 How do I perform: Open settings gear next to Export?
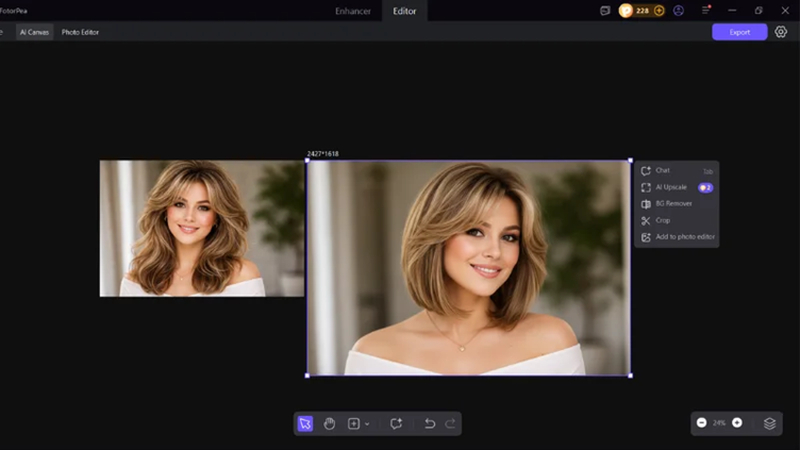coord(781,32)
